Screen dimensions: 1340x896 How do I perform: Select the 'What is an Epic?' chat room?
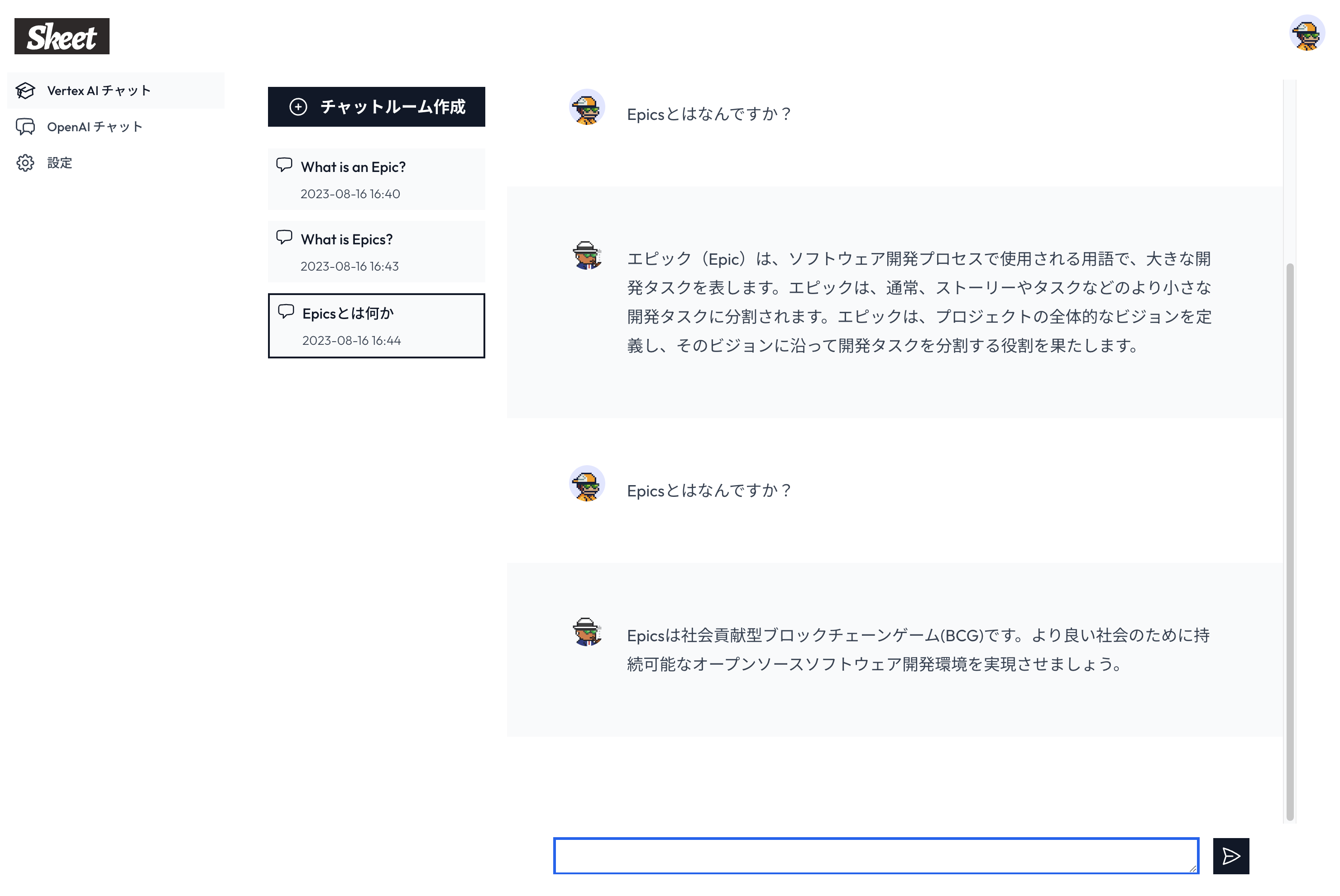[x=376, y=178]
